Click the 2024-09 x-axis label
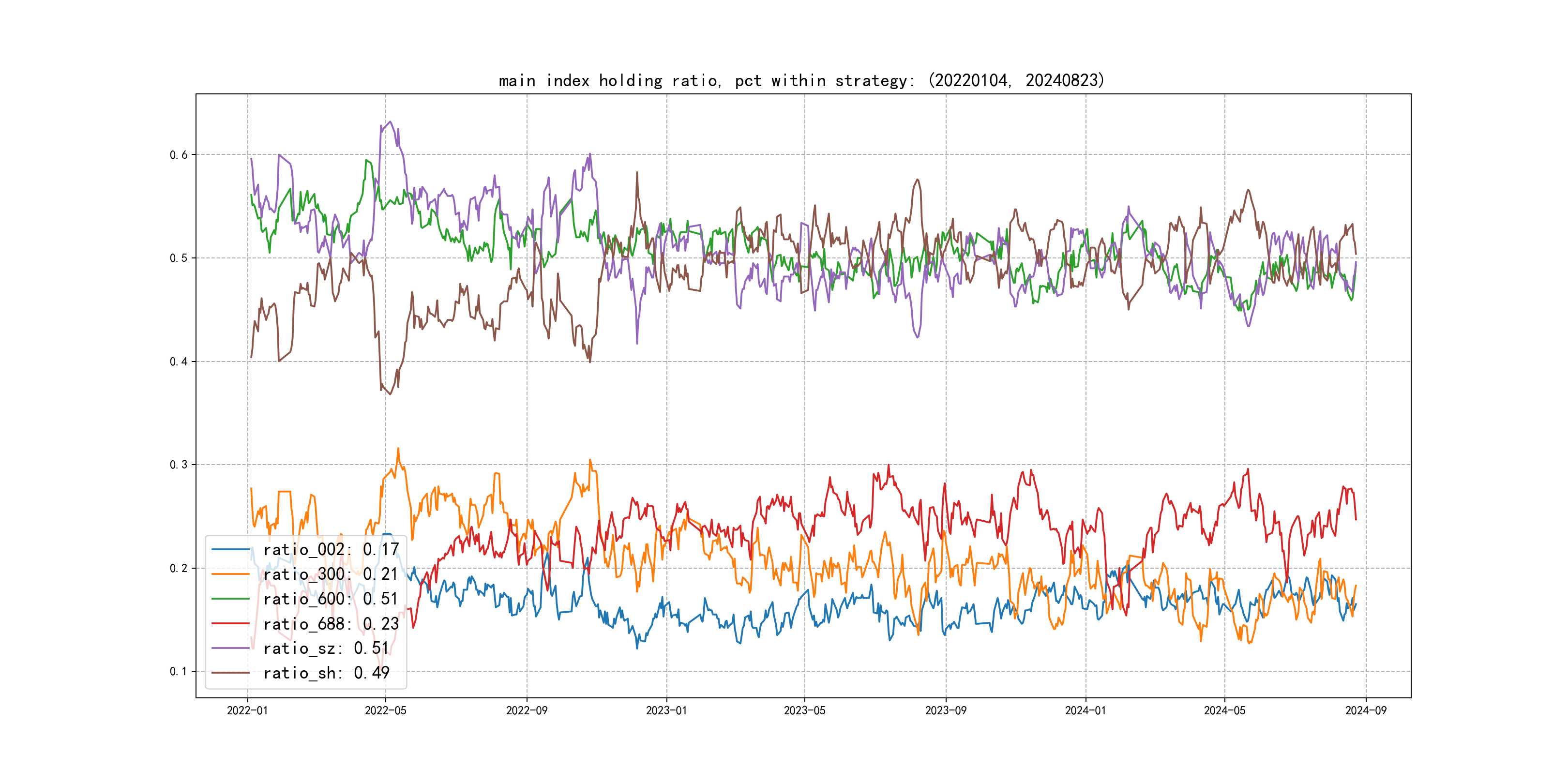Screen dimensions: 1568x784 pyautogui.click(x=1365, y=710)
